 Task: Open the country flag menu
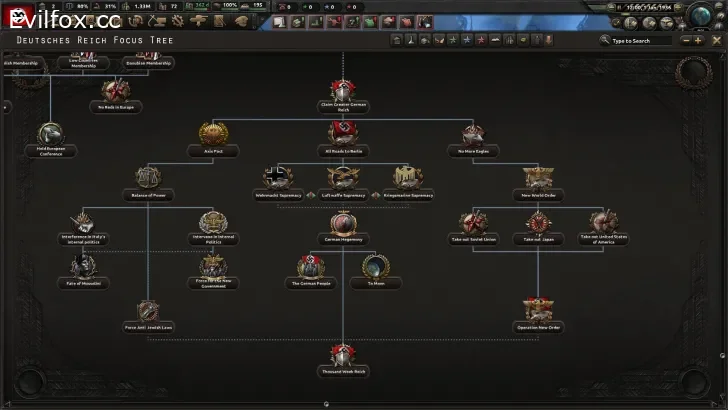[x=18, y=14]
